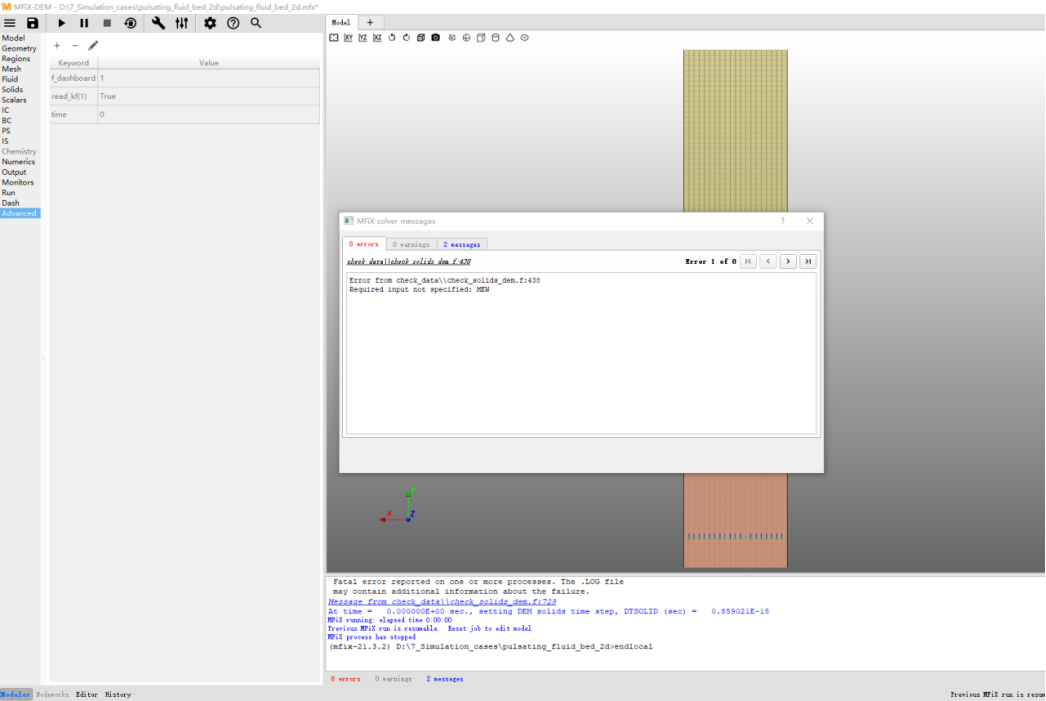This screenshot has width=1046, height=701.
Task: Start the MFiX solver with the play button
Action: (61, 23)
